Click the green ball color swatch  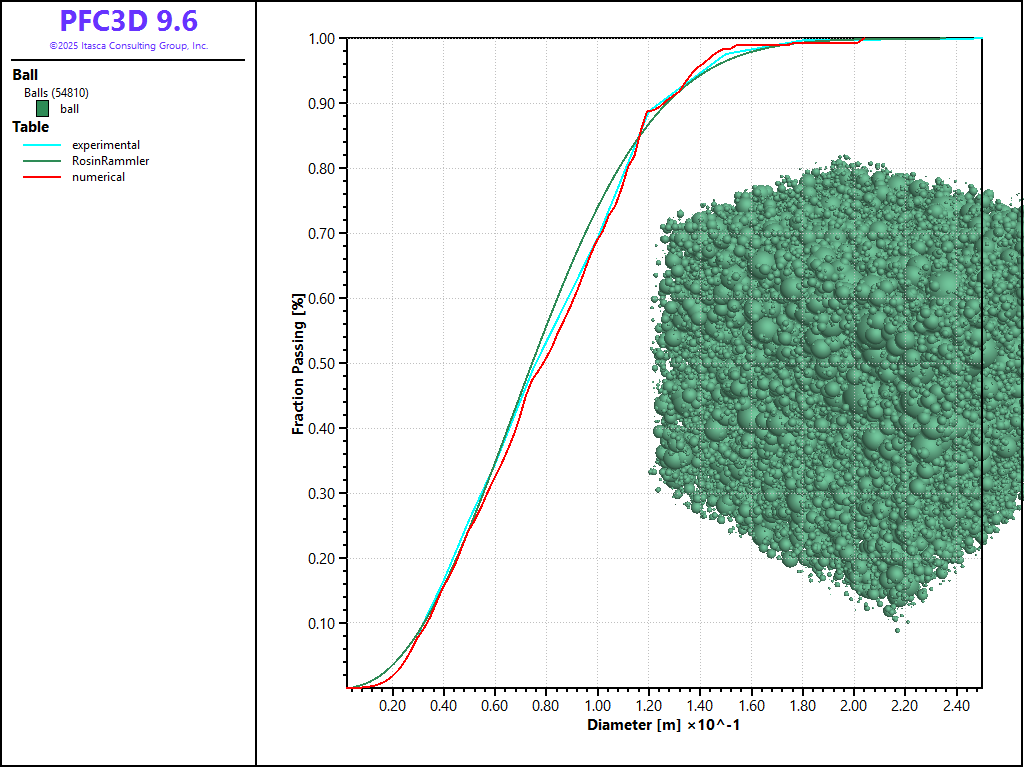[x=42, y=109]
